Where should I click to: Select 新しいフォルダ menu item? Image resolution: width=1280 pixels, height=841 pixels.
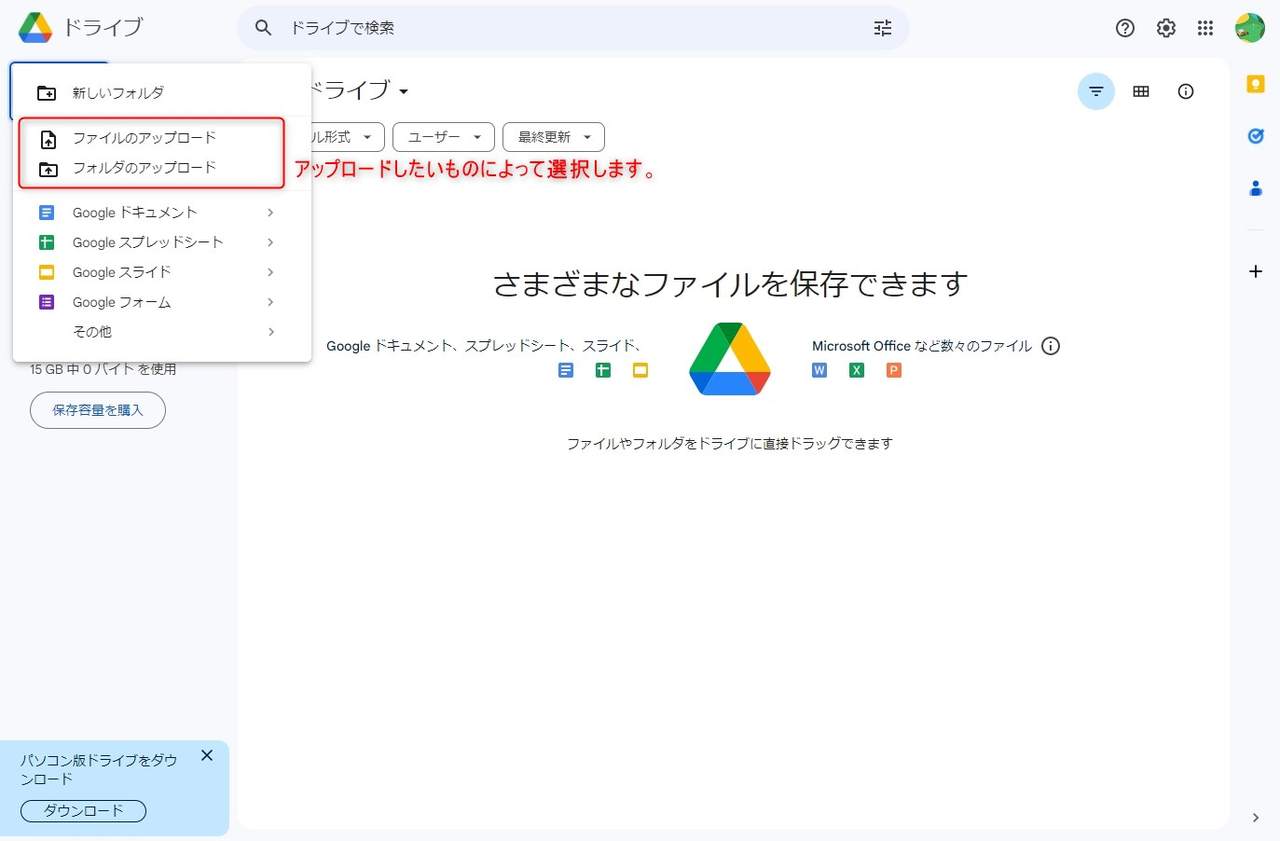162,93
